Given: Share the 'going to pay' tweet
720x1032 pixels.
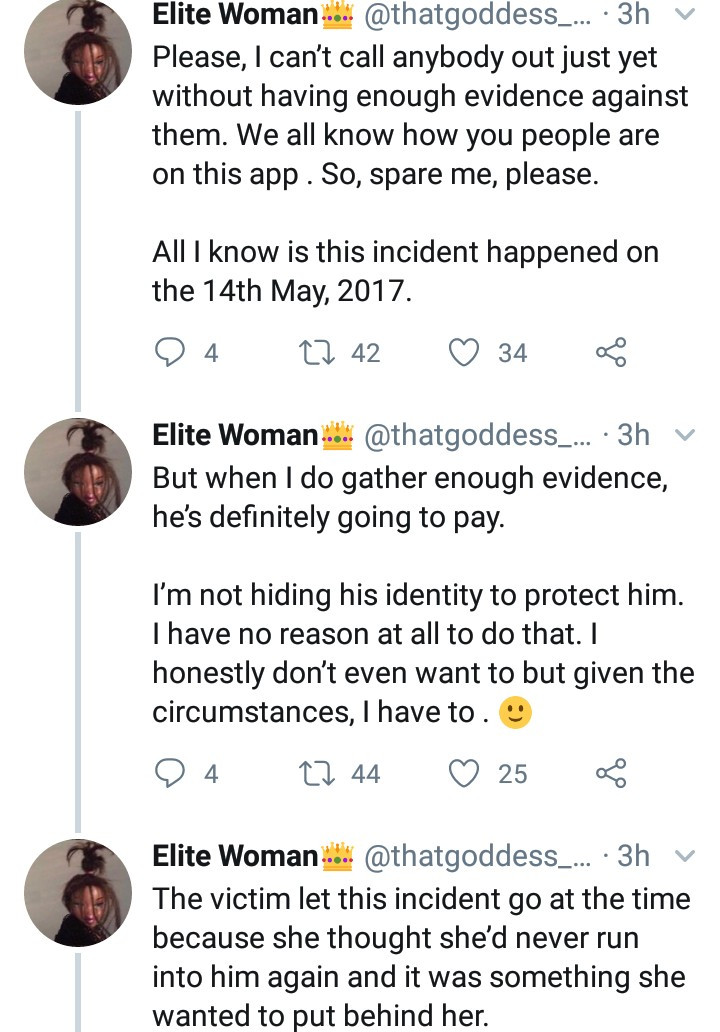Looking at the screenshot, I should point(610,773).
